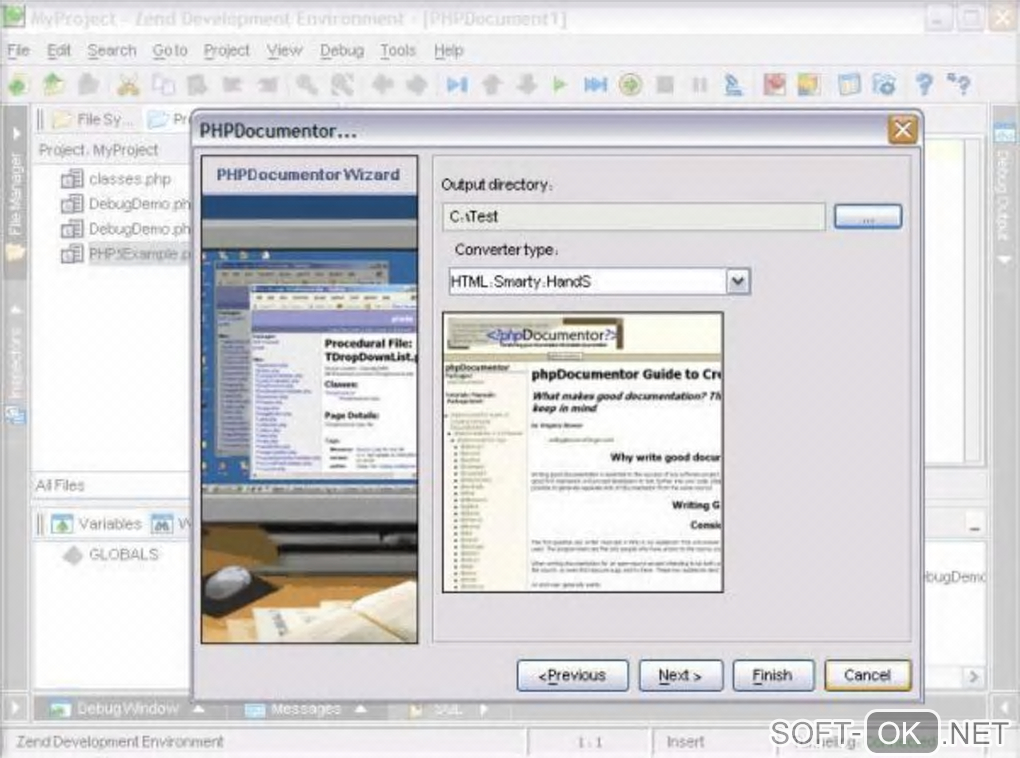Click the context help arrow-question icon

pyautogui.click(x=959, y=85)
